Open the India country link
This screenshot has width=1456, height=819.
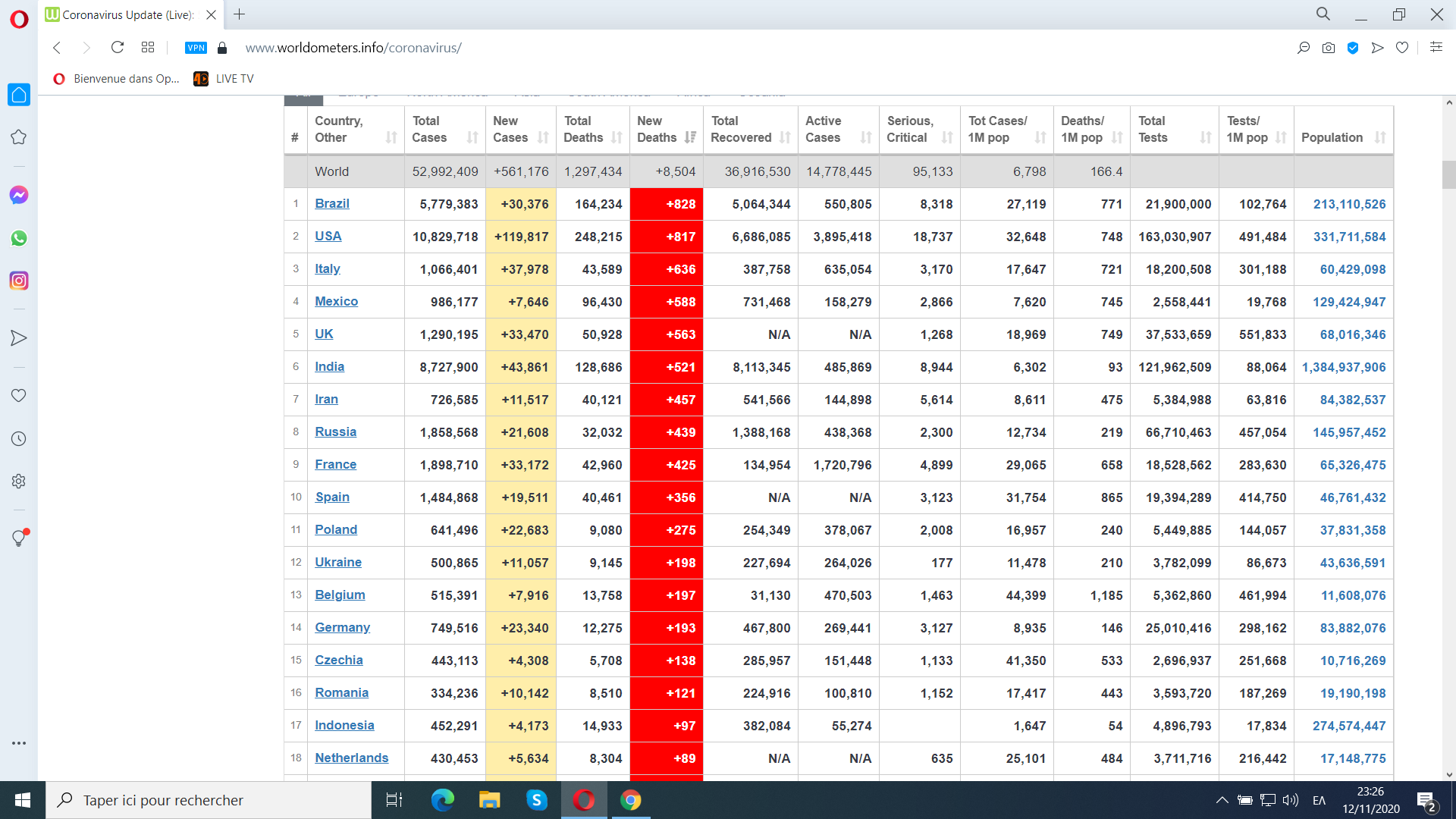point(330,366)
